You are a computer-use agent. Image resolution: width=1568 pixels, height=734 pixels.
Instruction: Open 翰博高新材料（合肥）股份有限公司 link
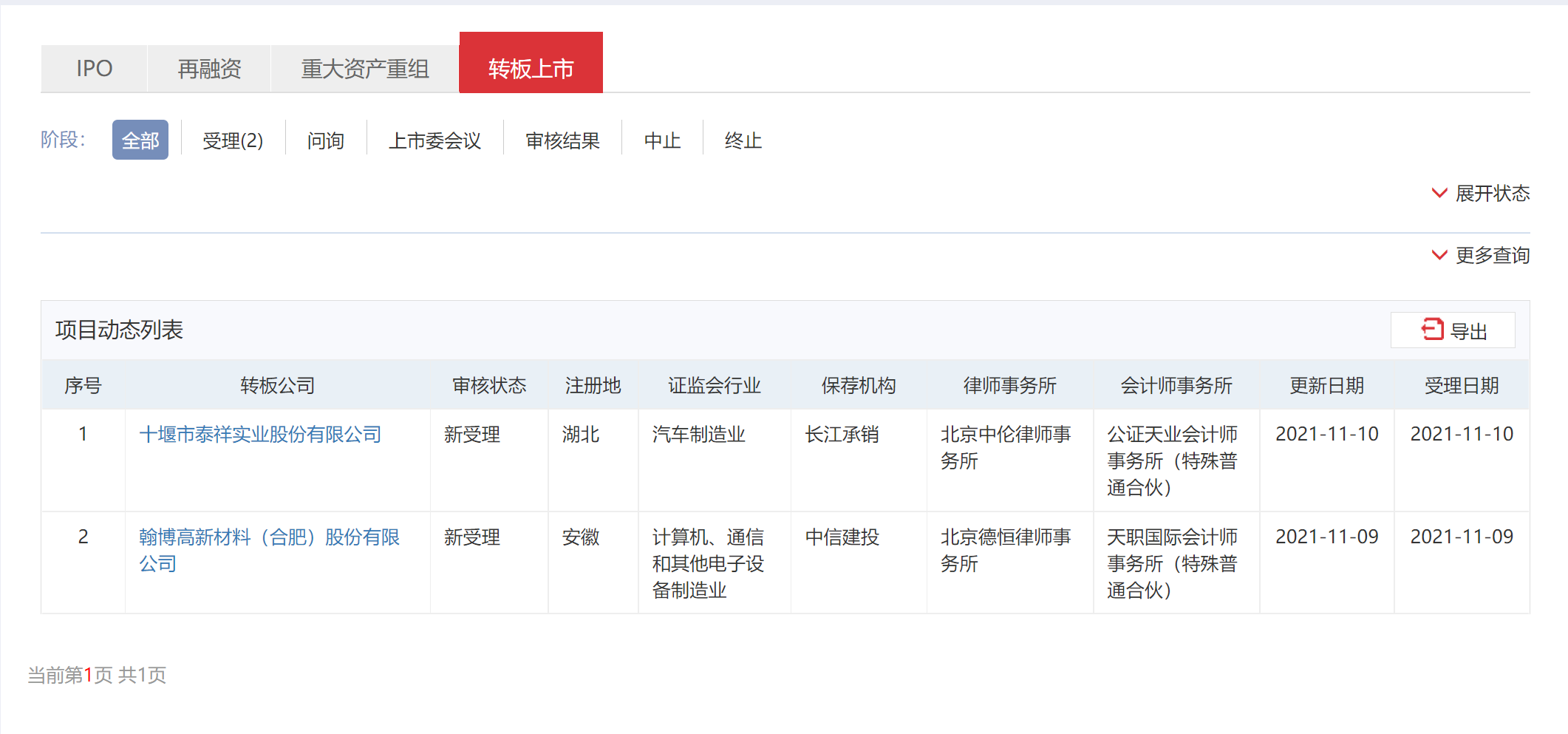(x=269, y=537)
